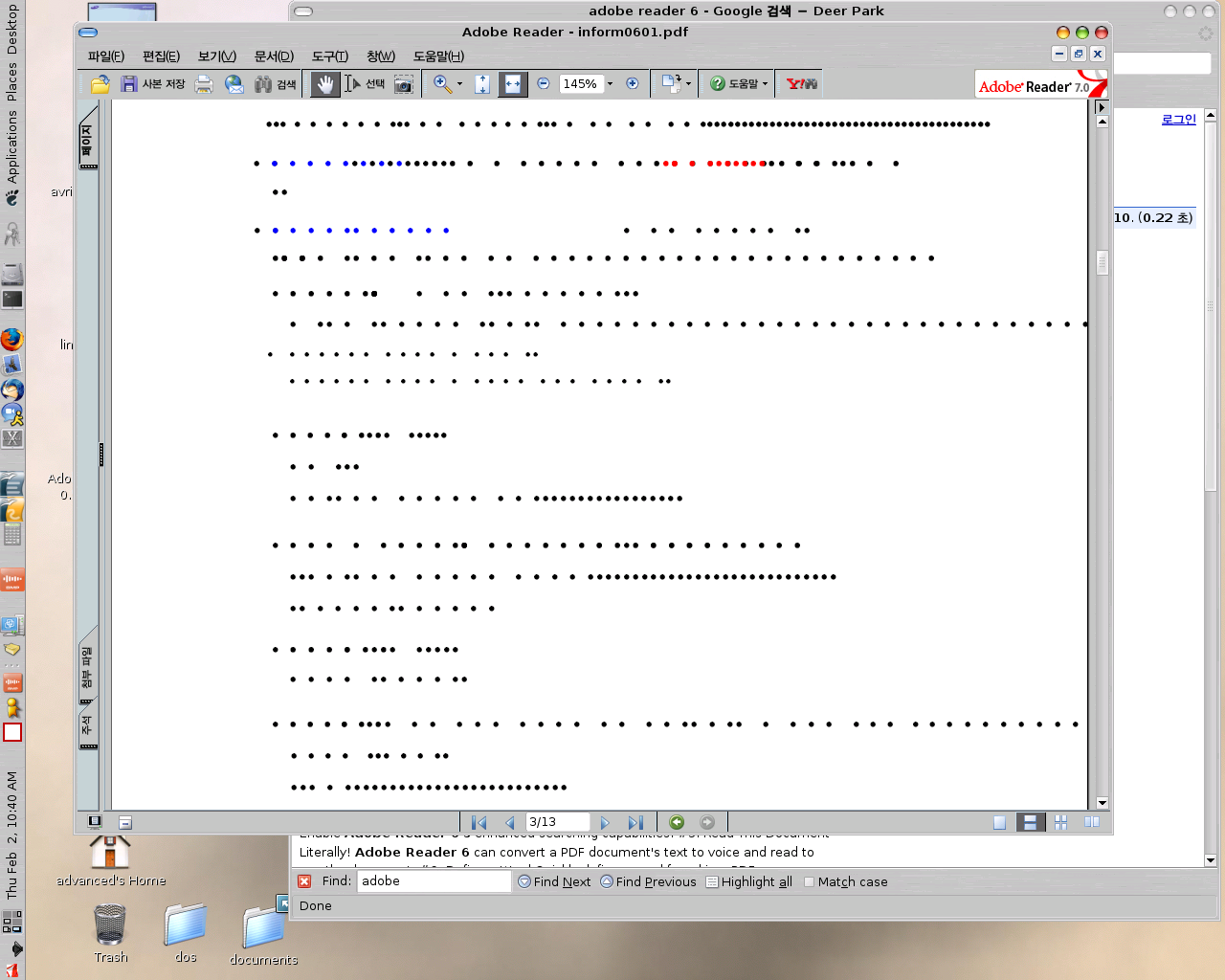Click the zoom out minus button

coord(544,84)
